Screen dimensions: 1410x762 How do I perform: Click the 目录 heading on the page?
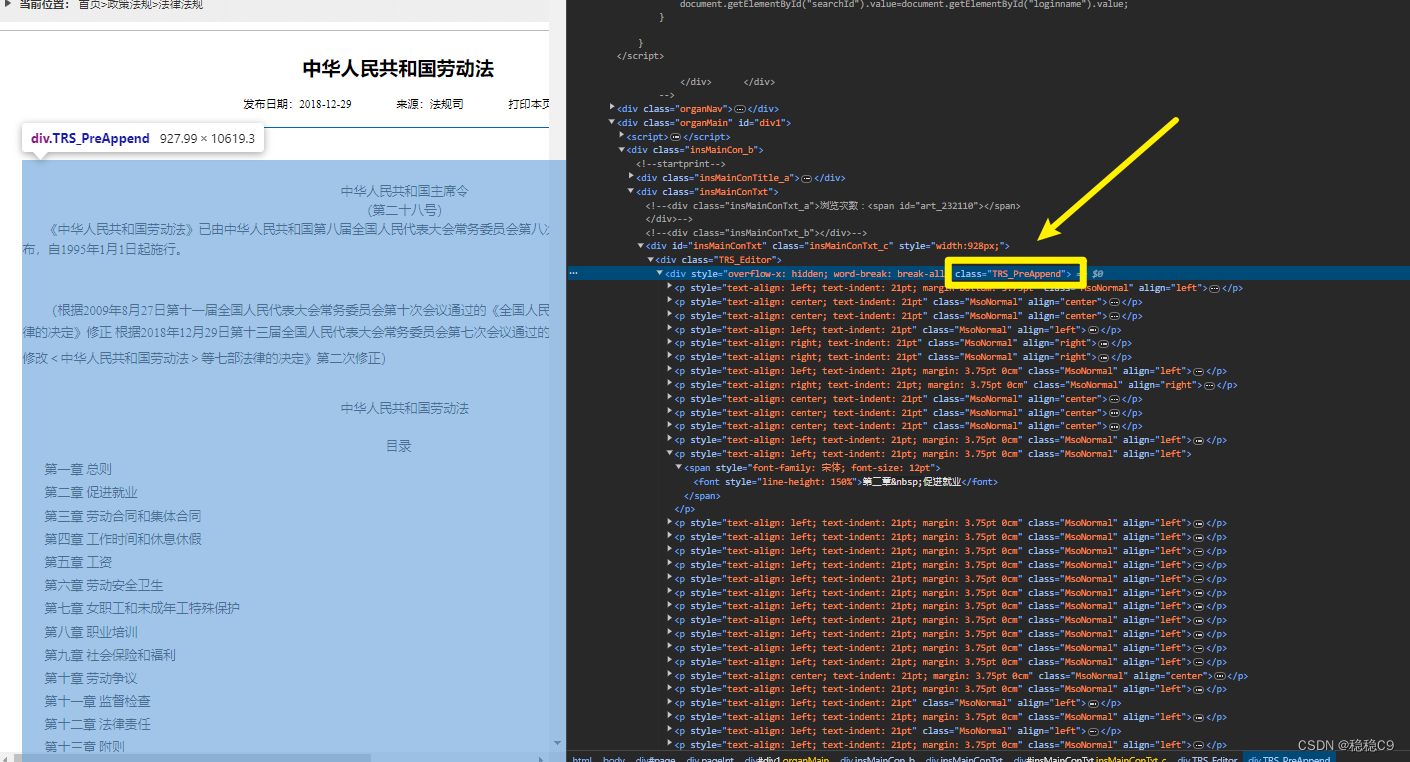399,446
